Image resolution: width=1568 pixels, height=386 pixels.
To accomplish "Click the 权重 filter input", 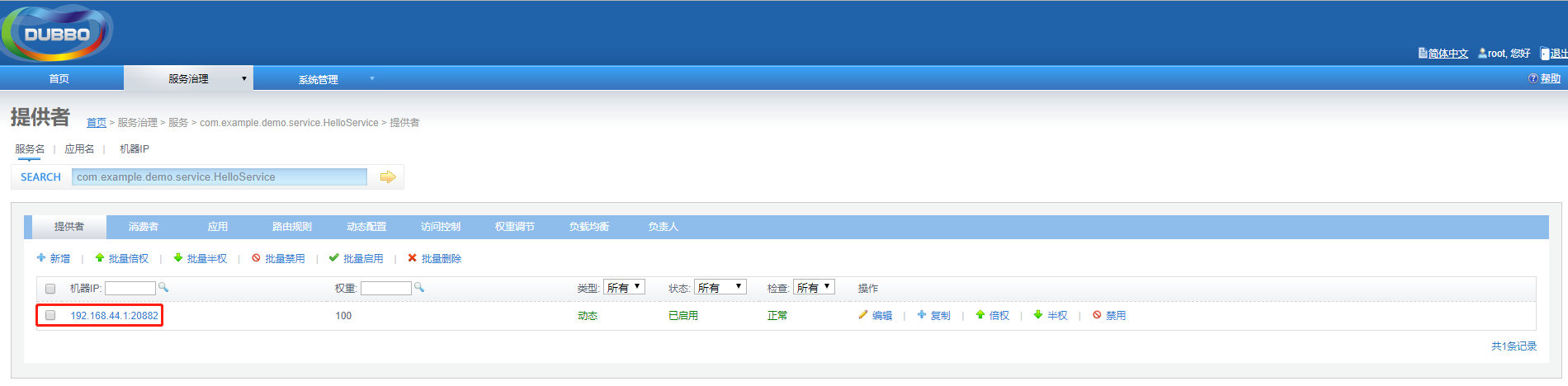I will (x=386, y=288).
